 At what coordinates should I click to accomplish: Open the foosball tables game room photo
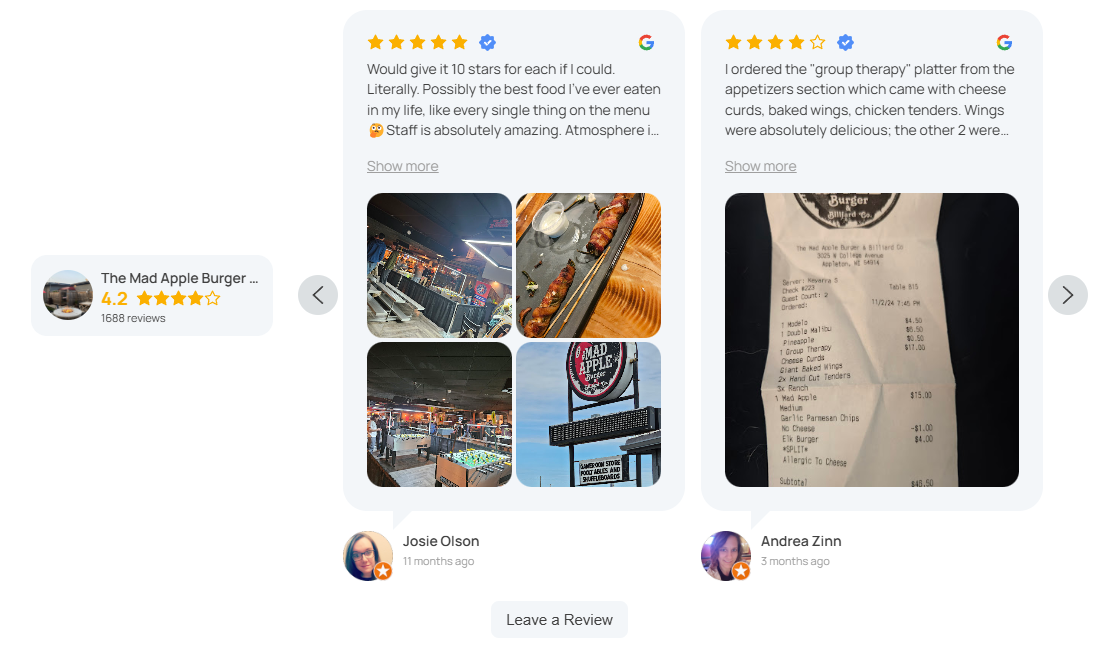(x=439, y=414)
